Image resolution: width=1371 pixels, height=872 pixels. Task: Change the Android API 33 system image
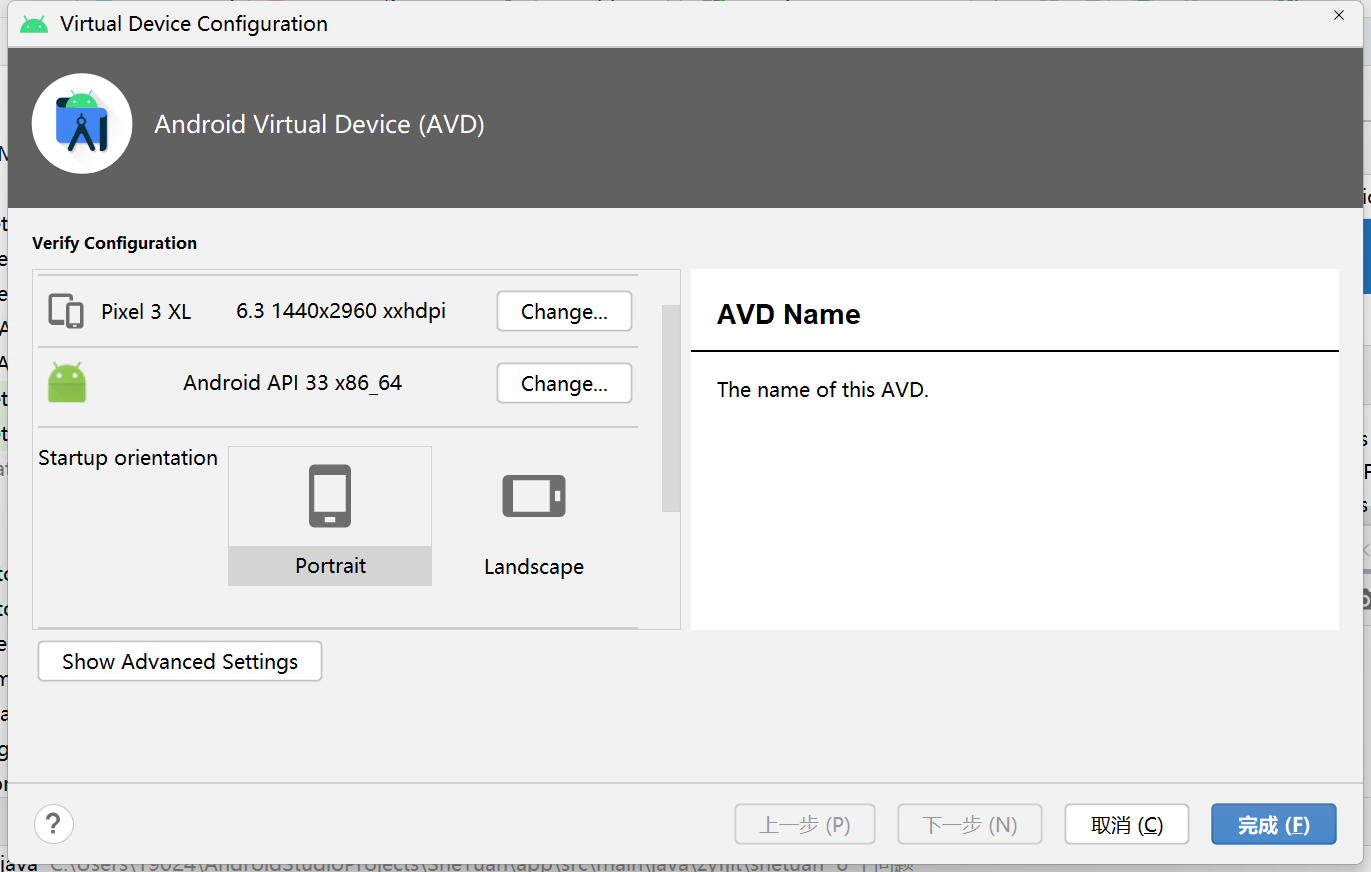(564, 383)
